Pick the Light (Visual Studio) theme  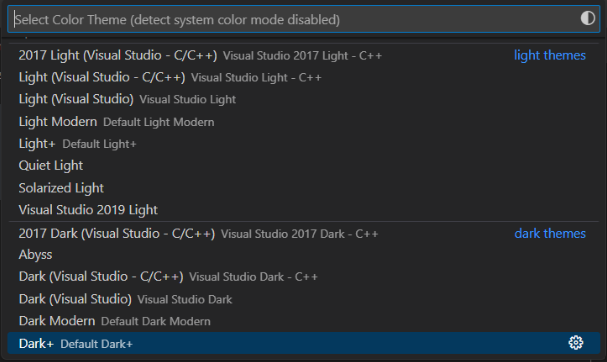tap(304, 99)
